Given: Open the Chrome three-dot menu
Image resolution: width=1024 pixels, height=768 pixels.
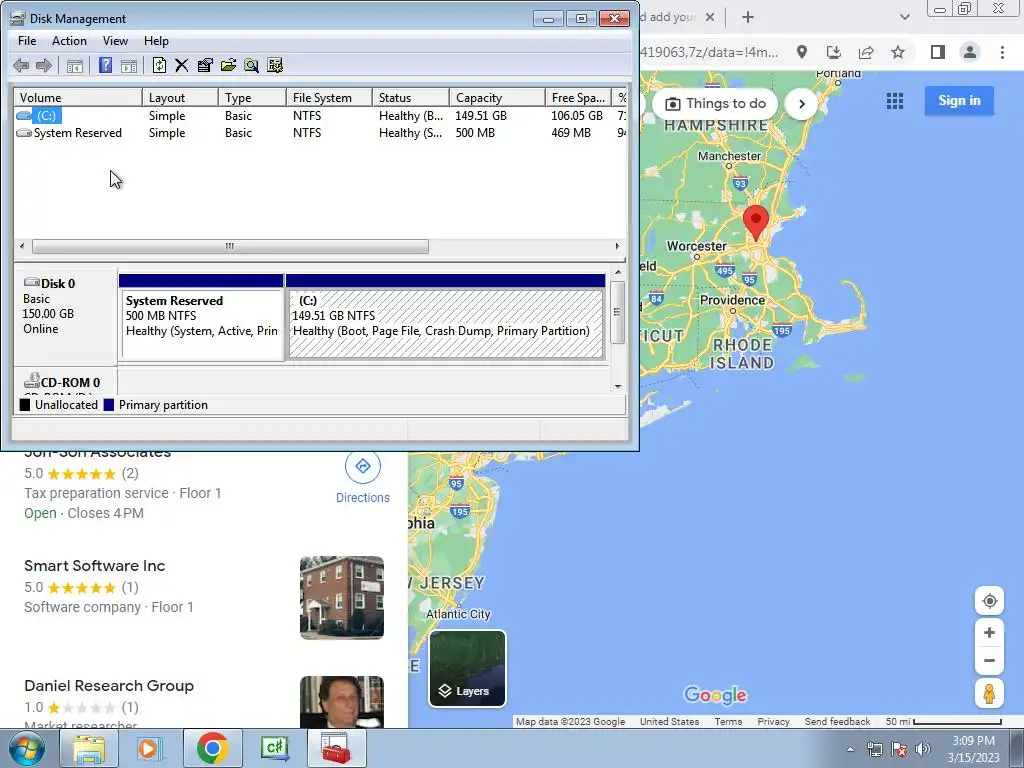Looking at the screenshot, I should click(x=1002, y=52).
